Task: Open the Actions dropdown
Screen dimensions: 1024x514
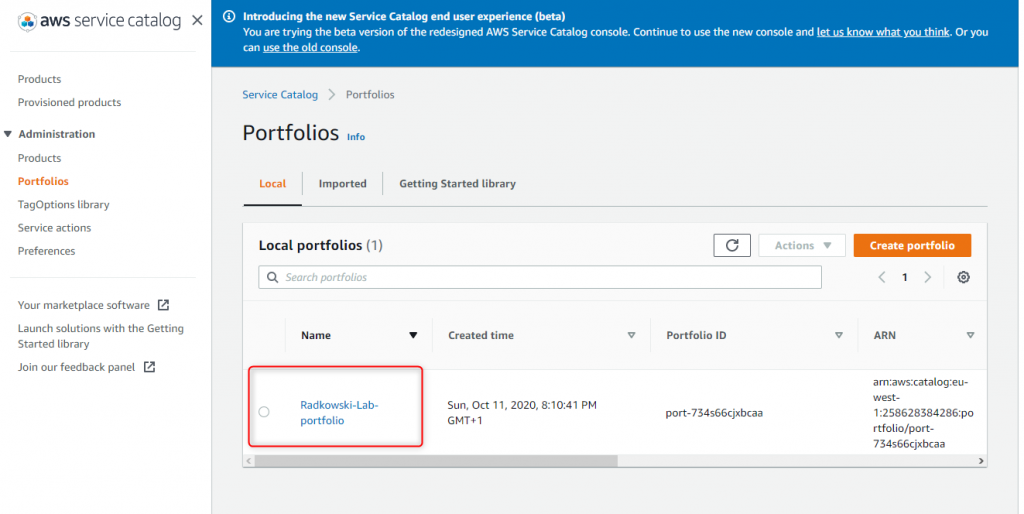Action: click(x=802, y=246)
